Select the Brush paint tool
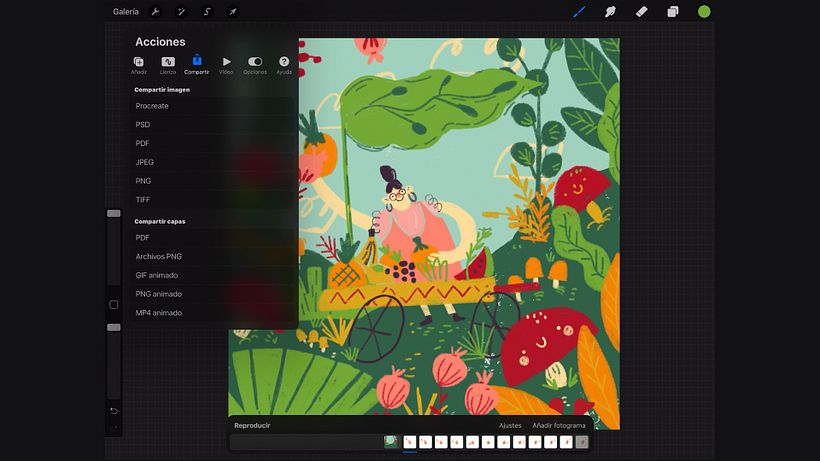 coord(579,11)
